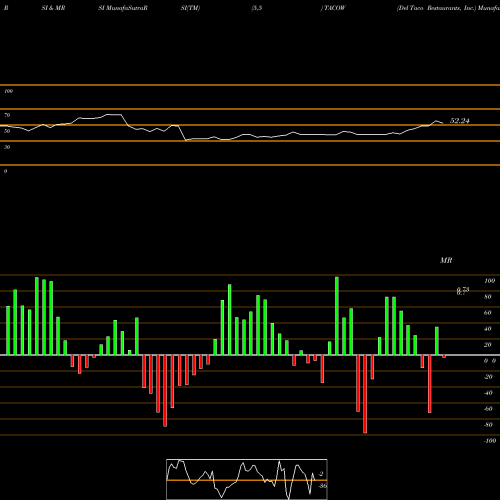Click the 30 level label on RSI axis
The height and width of the screenshot is (500, 500).
pyautogui.click(x=7, y=147)
